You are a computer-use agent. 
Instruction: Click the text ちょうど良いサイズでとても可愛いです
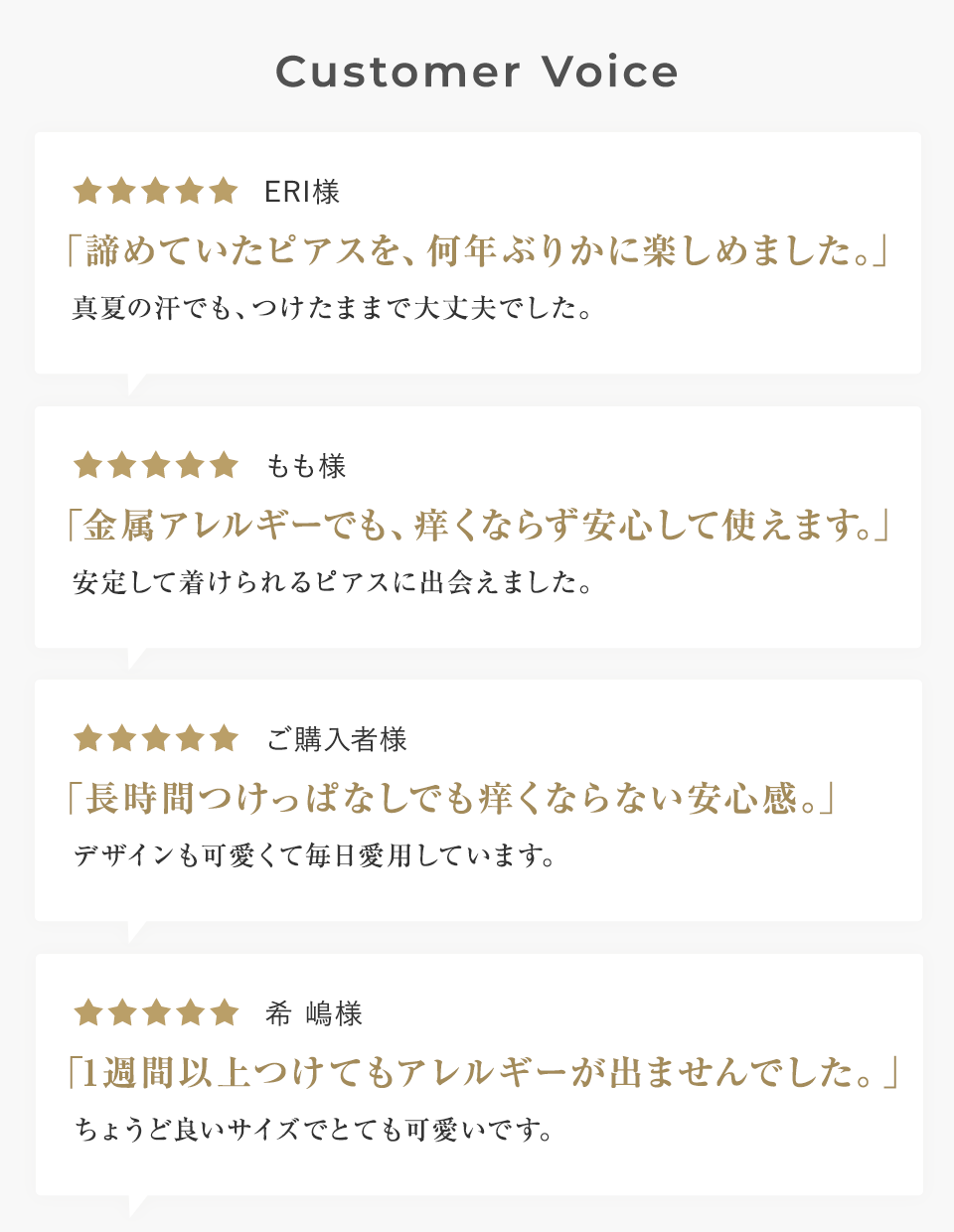pos(314,1130)
